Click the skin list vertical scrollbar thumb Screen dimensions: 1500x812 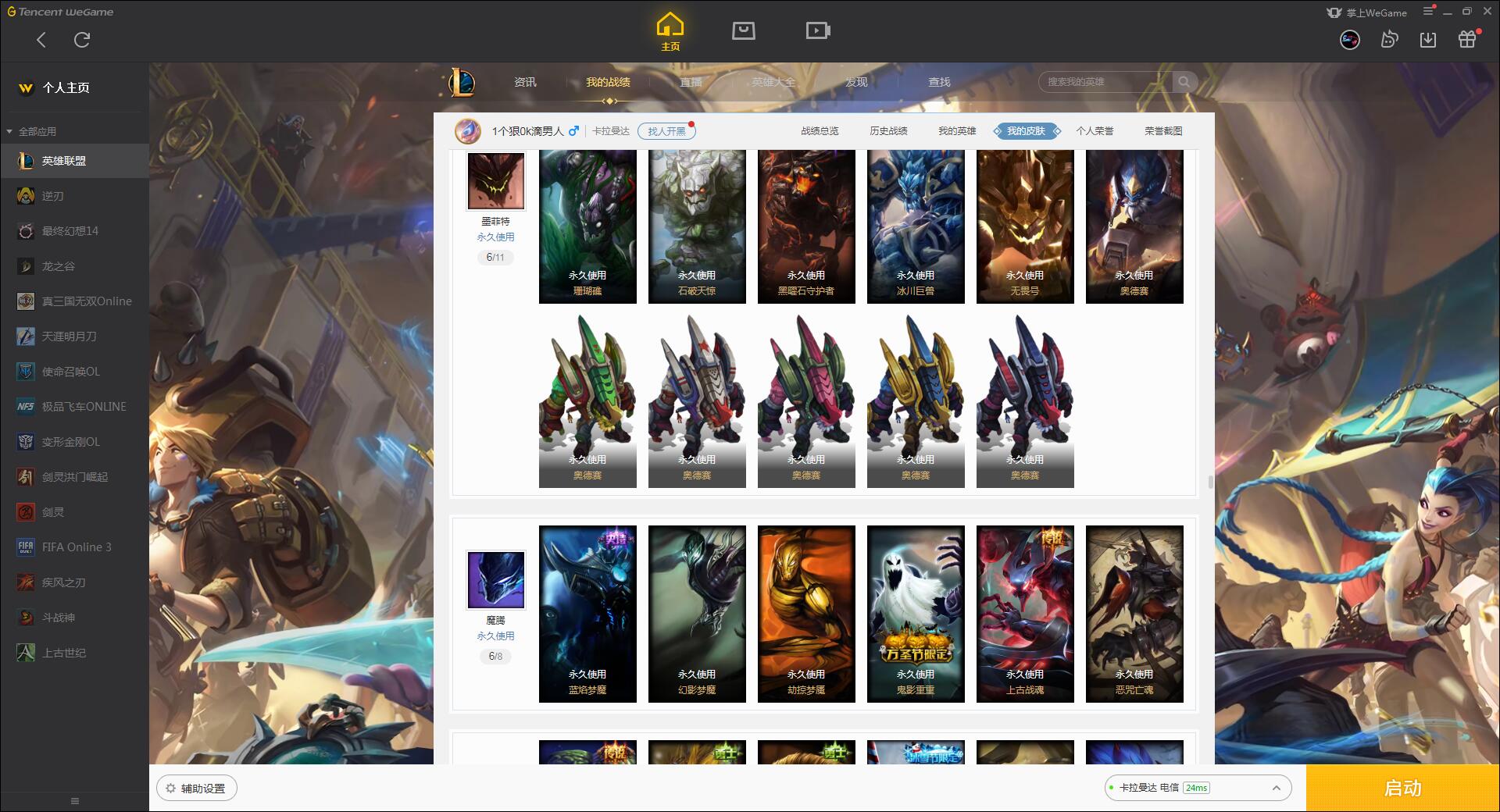pyautogui.click(x=1210, y=483)
